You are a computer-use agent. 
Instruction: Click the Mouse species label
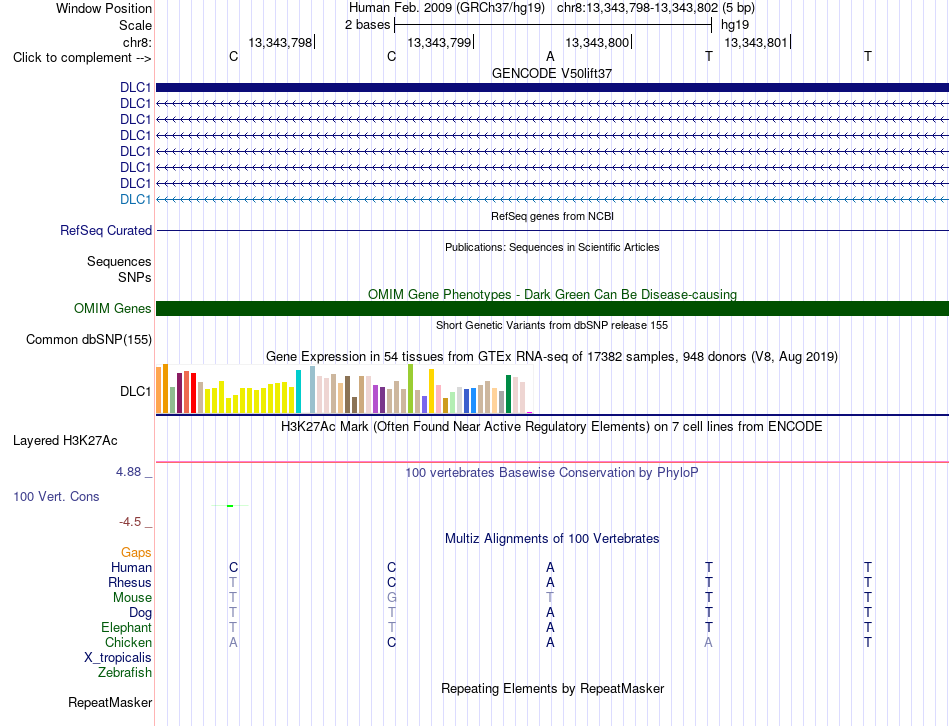tap(132, 598)
